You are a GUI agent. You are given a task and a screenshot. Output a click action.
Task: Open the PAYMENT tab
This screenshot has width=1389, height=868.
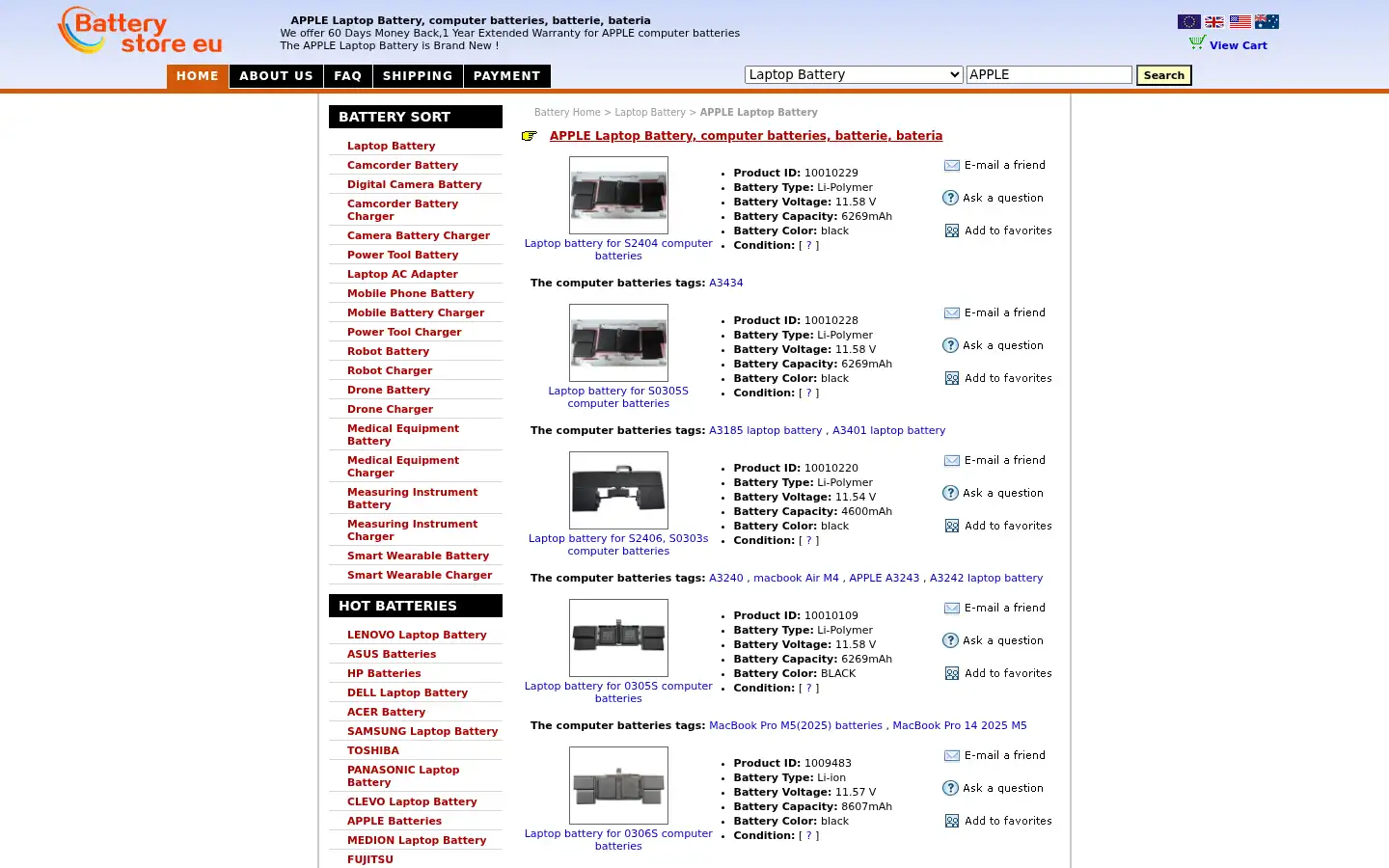pos(507,76)
